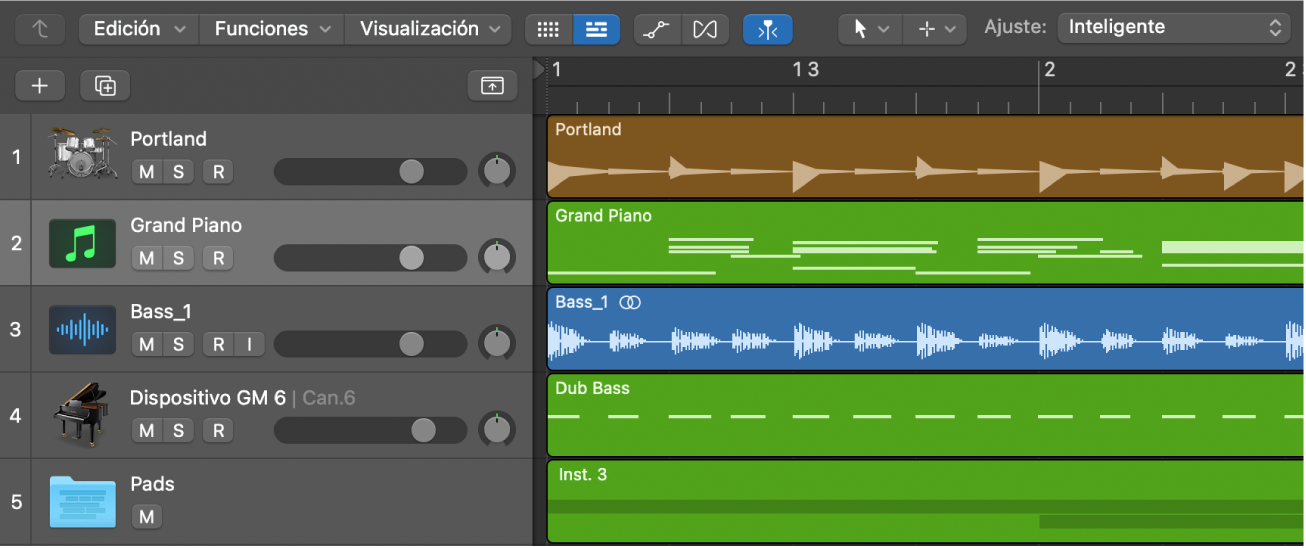This screenshot has width=1306, height=548.
Task: Enable input monitoring on Bass_1 track
Action: [249, 345]
